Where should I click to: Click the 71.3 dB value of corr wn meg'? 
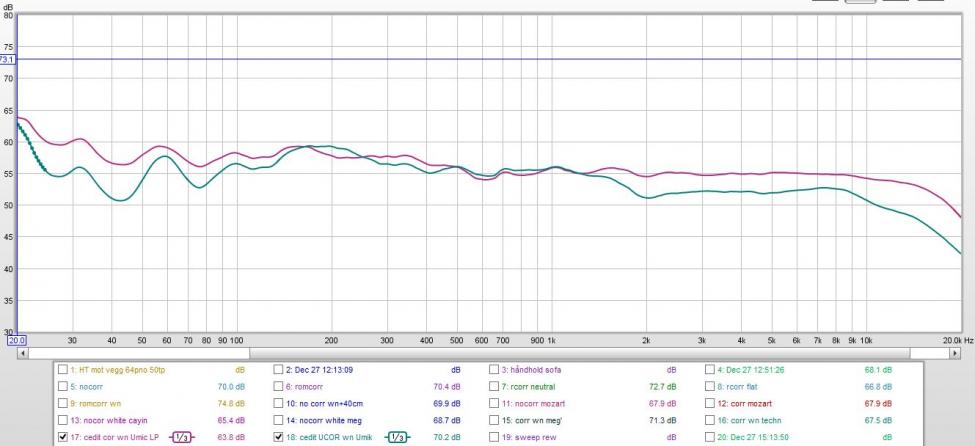[x=663, y=420]
